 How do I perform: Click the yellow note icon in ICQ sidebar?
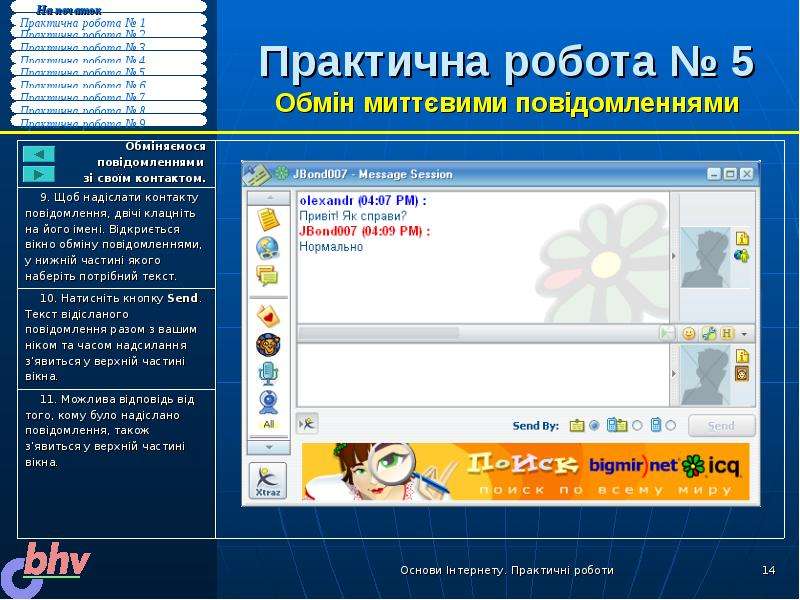tap(268, 219)
